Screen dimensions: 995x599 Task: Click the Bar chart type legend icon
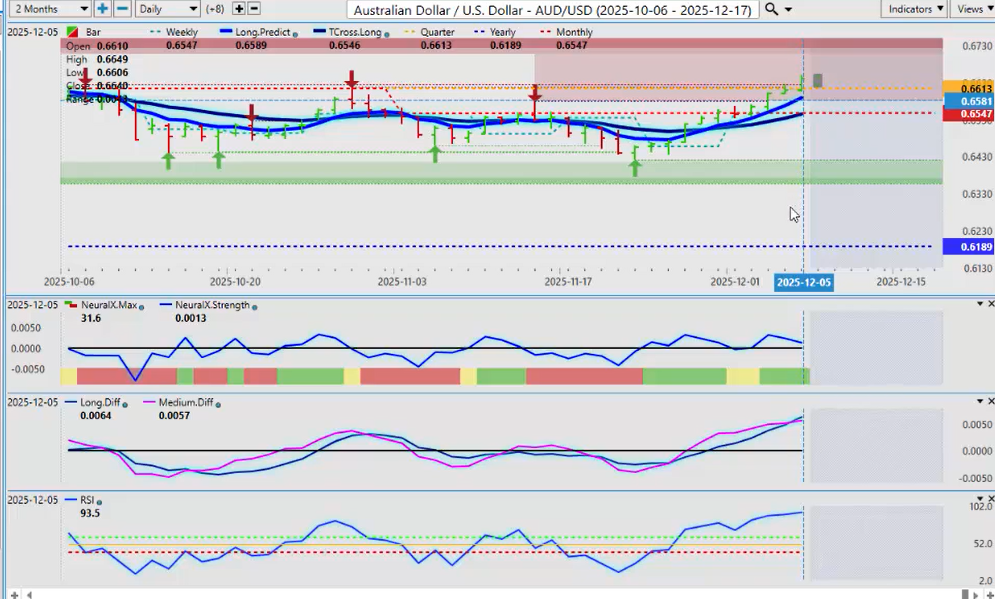(71, 33)
